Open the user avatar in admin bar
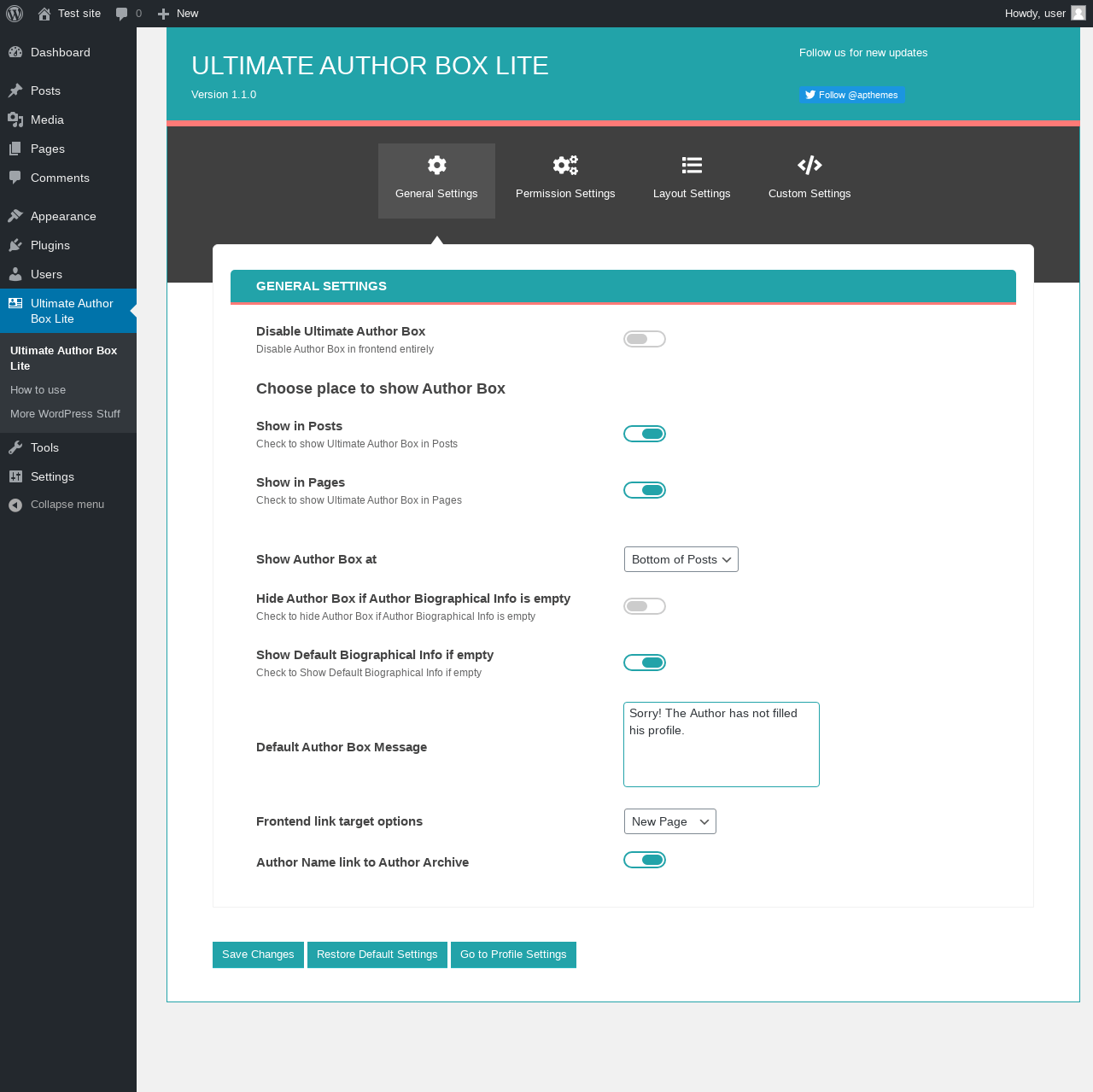1093x1092 pixels. tap(1078, 14)
